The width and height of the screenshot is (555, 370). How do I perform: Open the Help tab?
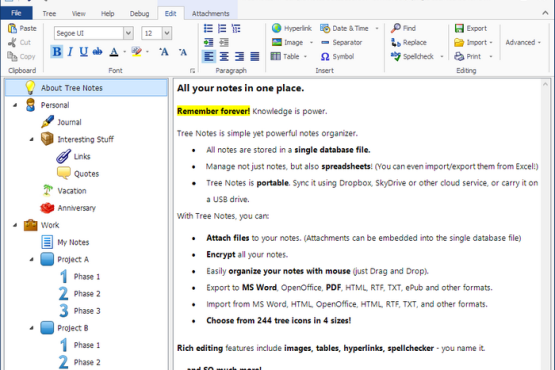[x=107, y=13]
